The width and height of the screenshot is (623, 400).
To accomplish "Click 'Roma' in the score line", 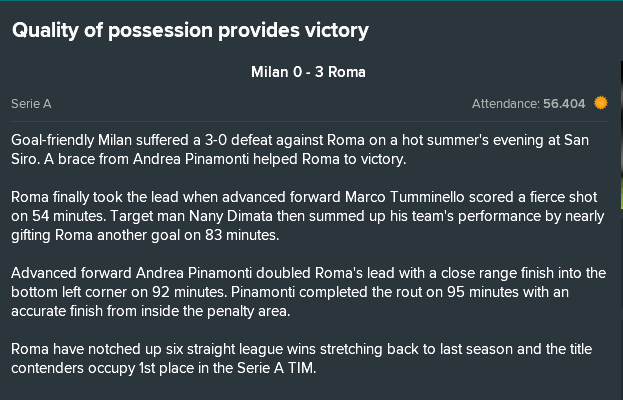I will point(347,72).
